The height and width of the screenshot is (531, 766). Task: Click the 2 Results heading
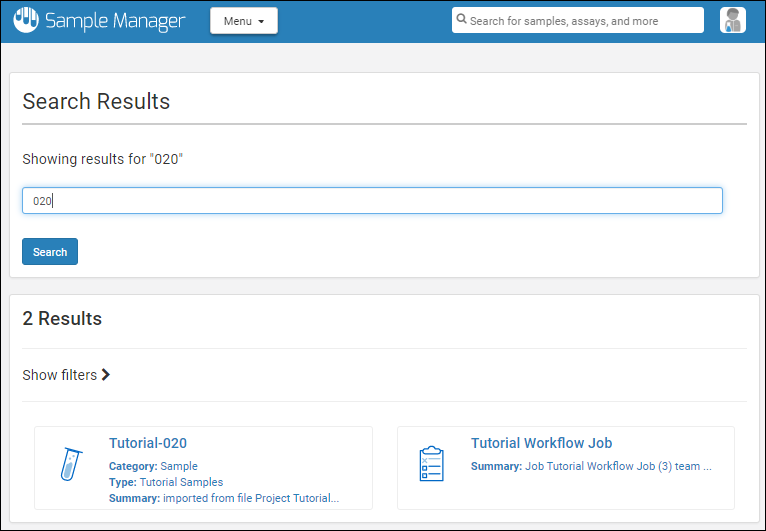pos(62,319)
